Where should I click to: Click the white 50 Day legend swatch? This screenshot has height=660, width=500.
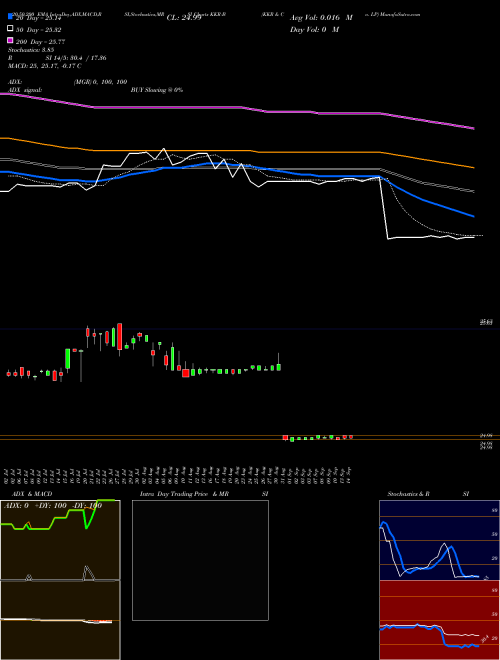click(x=11, y=29)
